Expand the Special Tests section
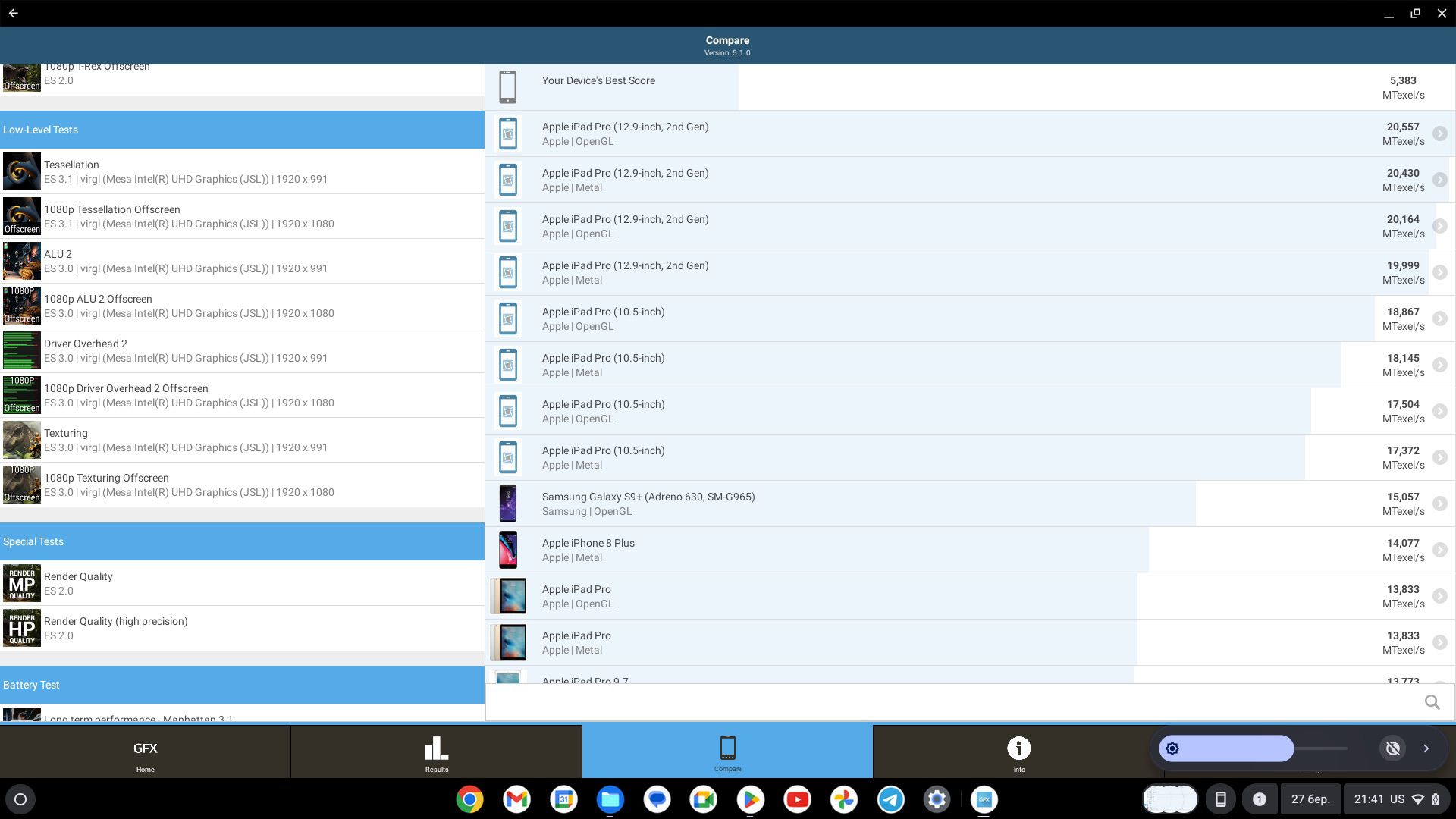This screenshot has height=819, width=1456. click(243, 541)
